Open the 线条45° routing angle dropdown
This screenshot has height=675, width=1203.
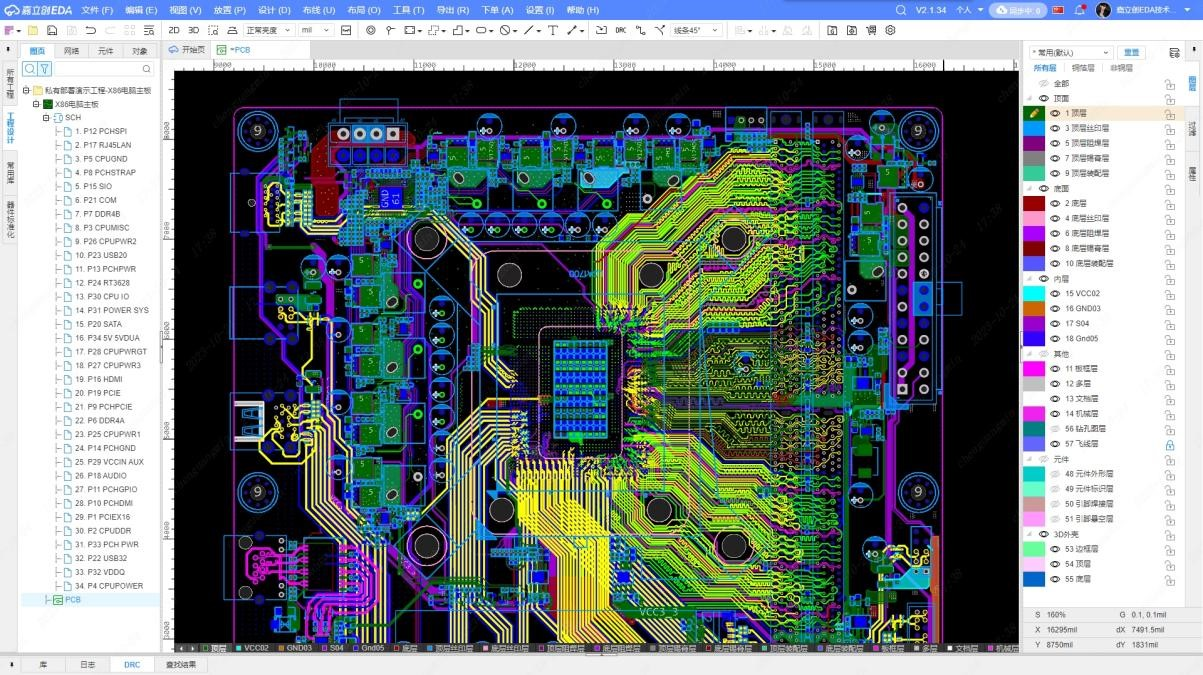pyautogui.click(x=696, y=30)
